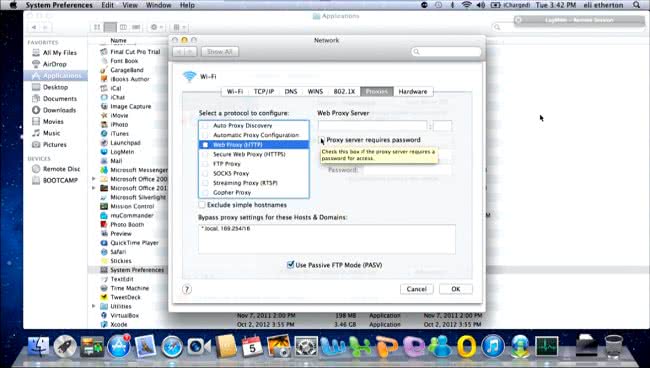Switch to the DNS tab
This screenshot has height=368, width=650.
click(x=291, y=92)
